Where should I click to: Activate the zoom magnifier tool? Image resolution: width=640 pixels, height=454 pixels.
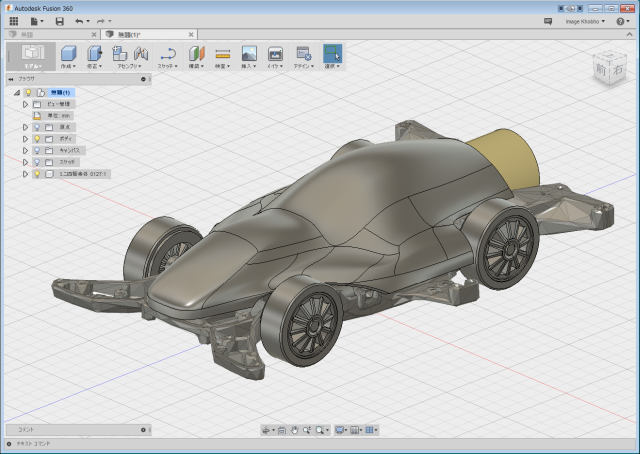(x=307, y=430)
